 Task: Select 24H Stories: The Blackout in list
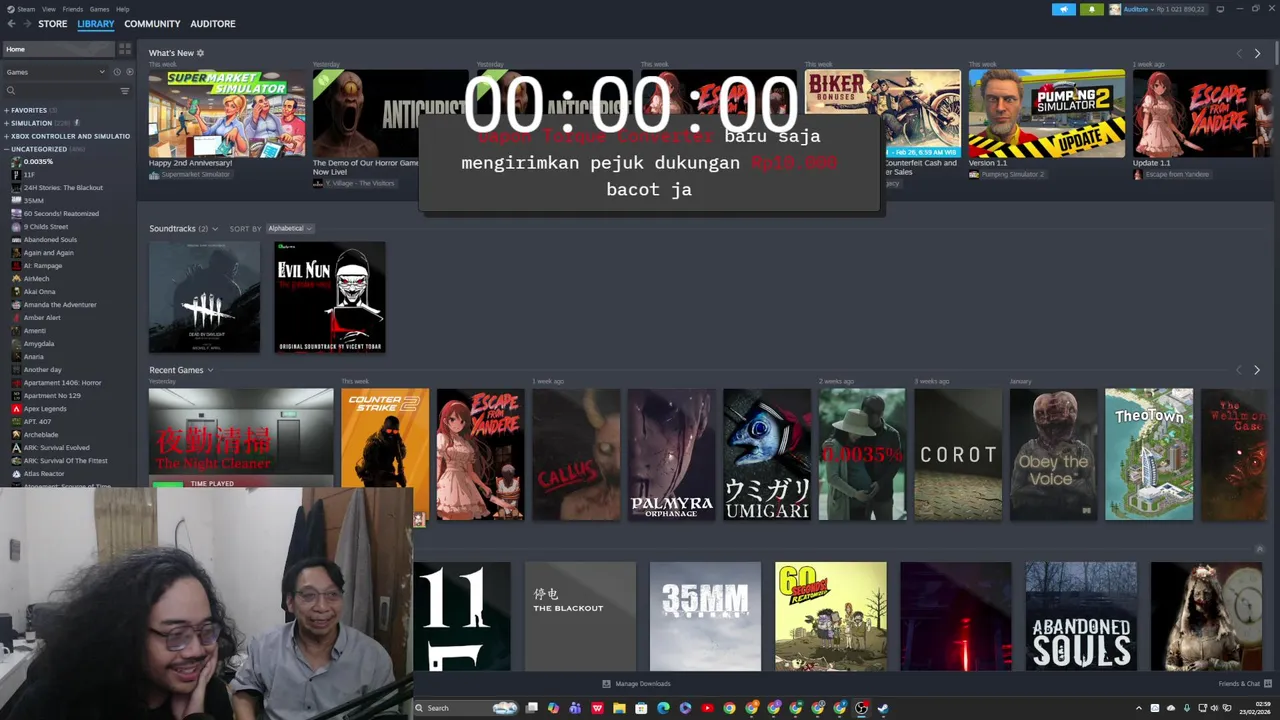pyautogui.click(x=63, y=188)
